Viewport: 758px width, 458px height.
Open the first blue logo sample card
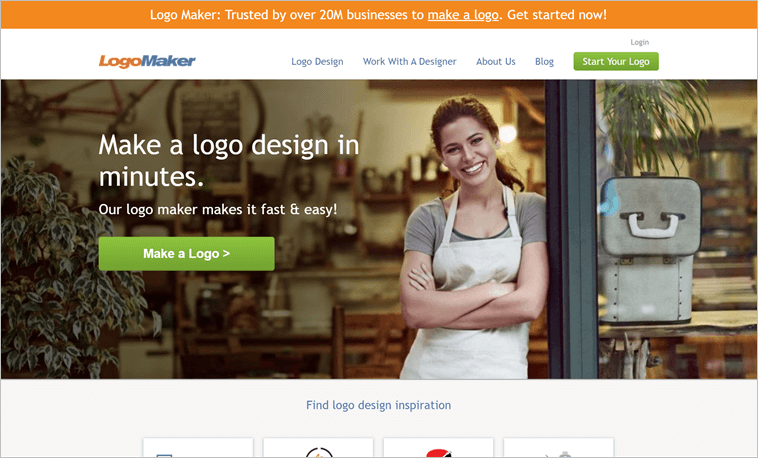tap(198, 448)
